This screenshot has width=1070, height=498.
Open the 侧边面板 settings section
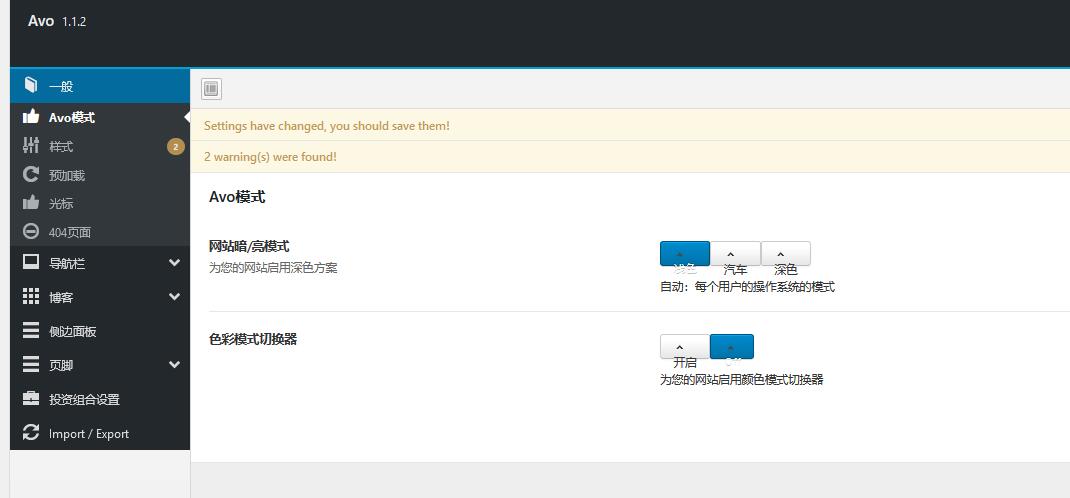coord(100,332)
